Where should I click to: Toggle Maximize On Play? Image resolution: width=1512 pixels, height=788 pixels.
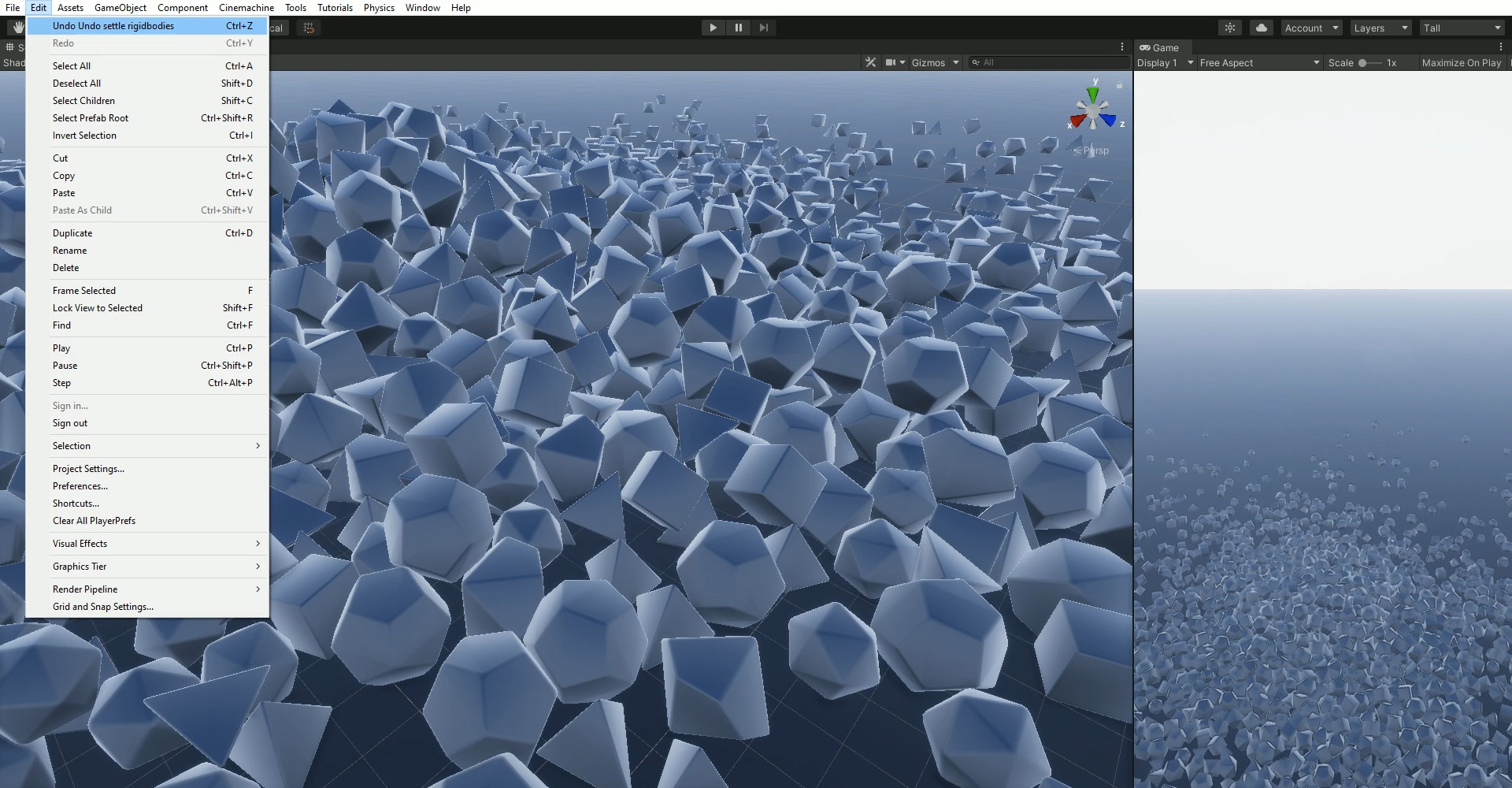pos(1461,62)
